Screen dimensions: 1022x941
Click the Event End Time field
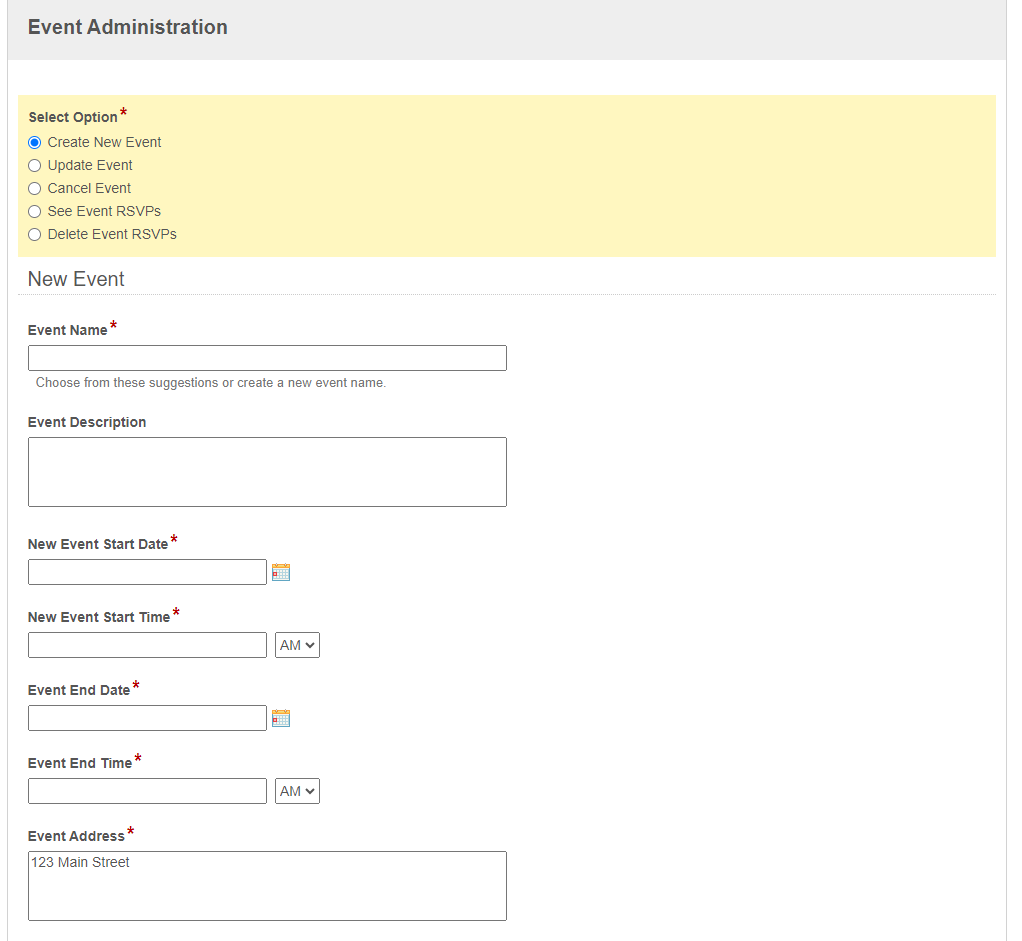147,790
